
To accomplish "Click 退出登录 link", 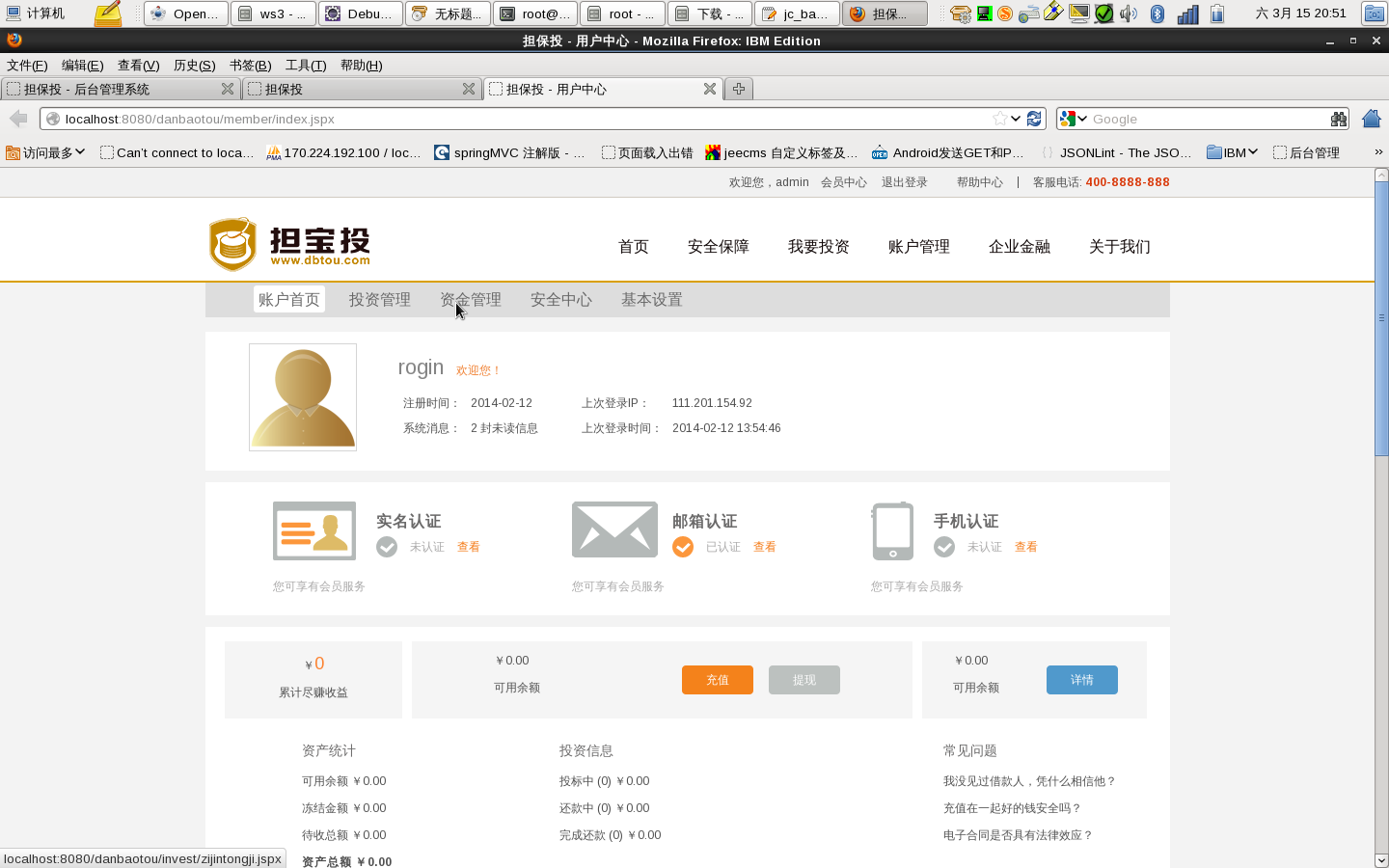I will [x=905, y=182].
